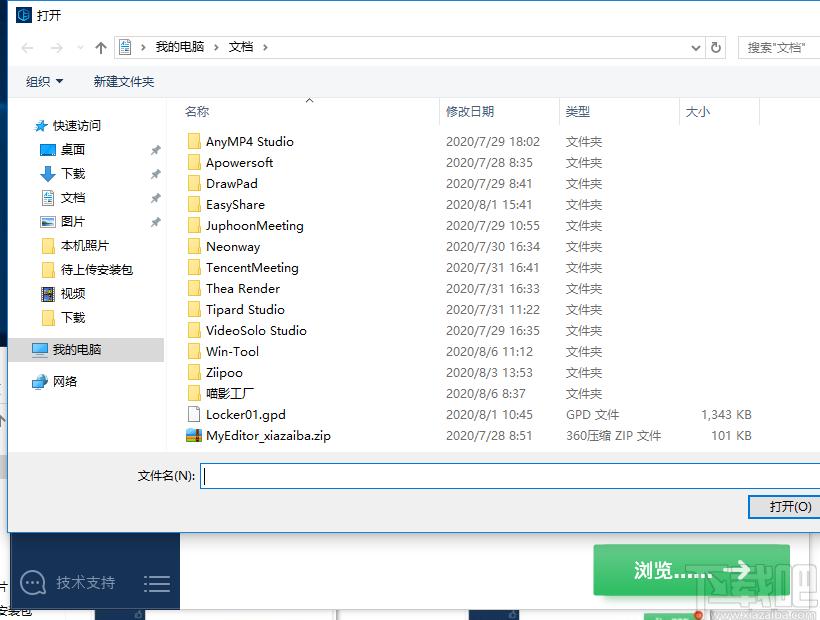Expand the chevron after 我的电脑 in the path
The image size is (820, 620).
[216, 48]
